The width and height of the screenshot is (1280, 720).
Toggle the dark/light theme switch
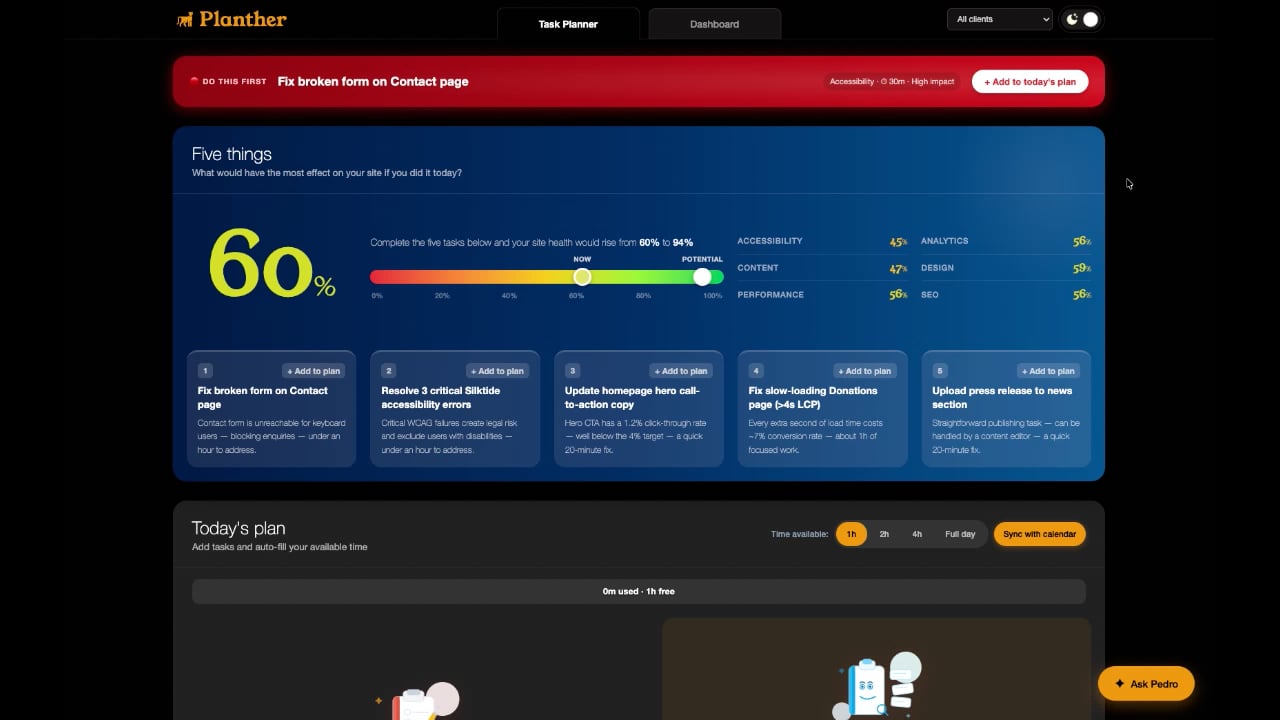pos(1081,19)
